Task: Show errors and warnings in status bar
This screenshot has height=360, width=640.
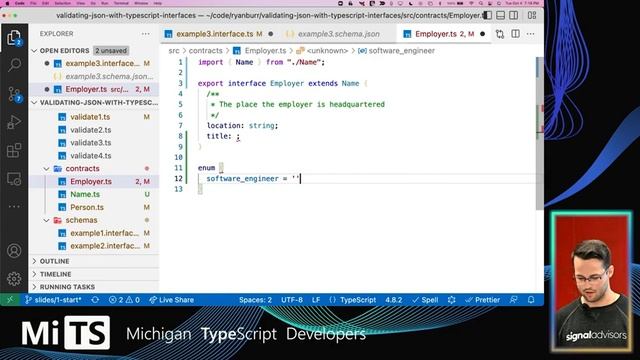Action: [x=124, y=300]
